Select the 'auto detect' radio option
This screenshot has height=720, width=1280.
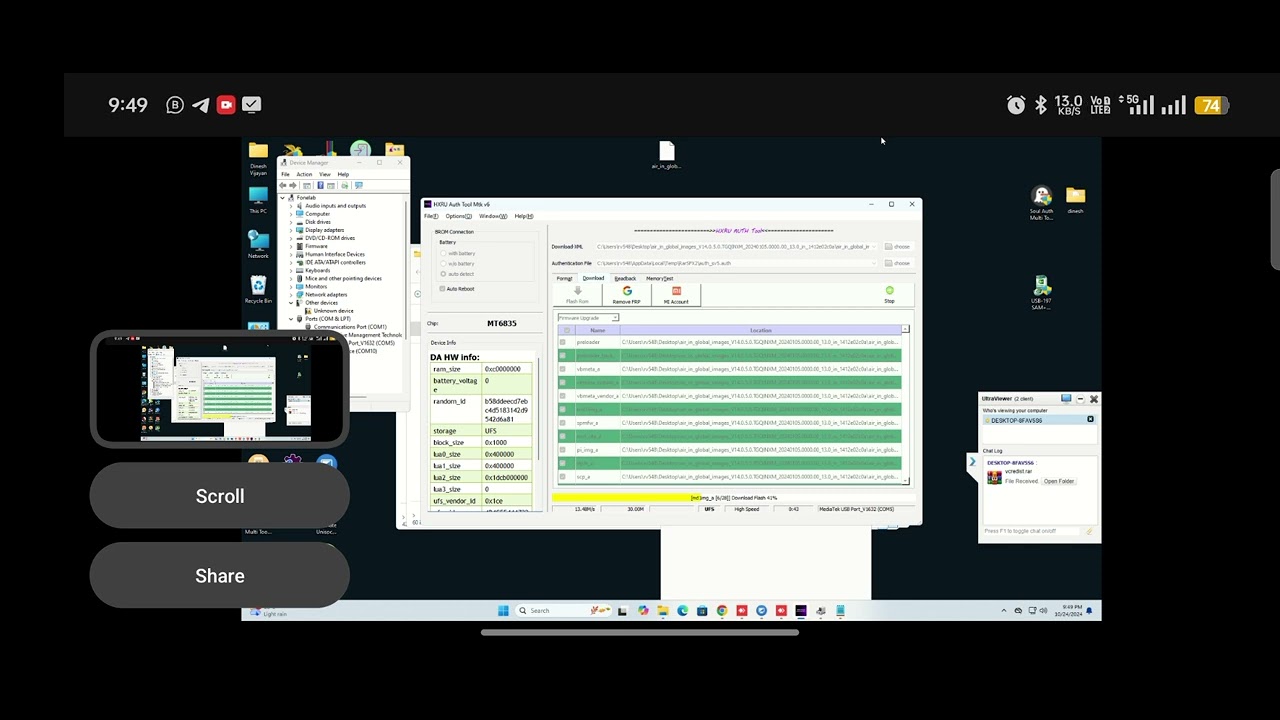pos(443,274)
